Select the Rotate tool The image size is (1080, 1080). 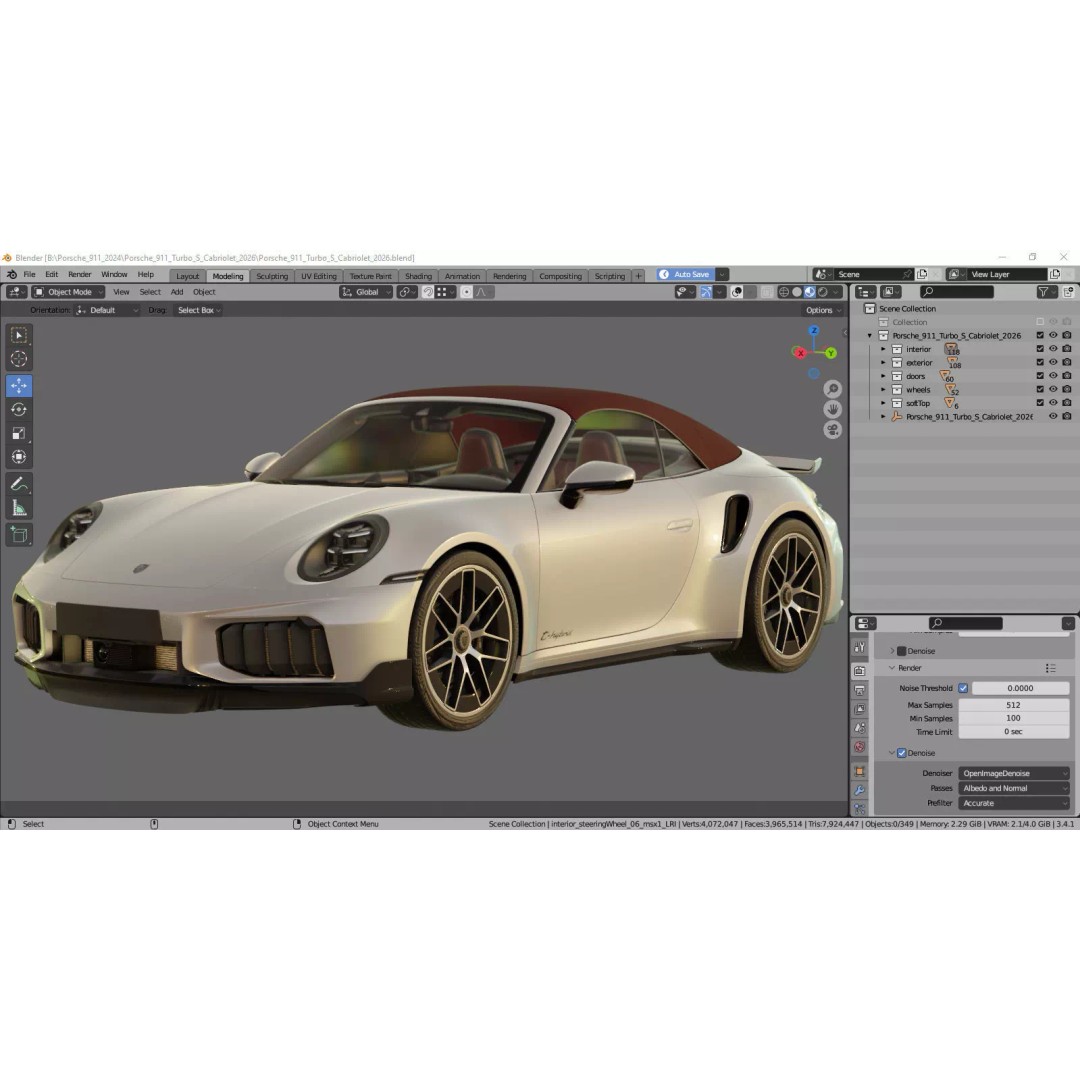(x=19, y=410)
